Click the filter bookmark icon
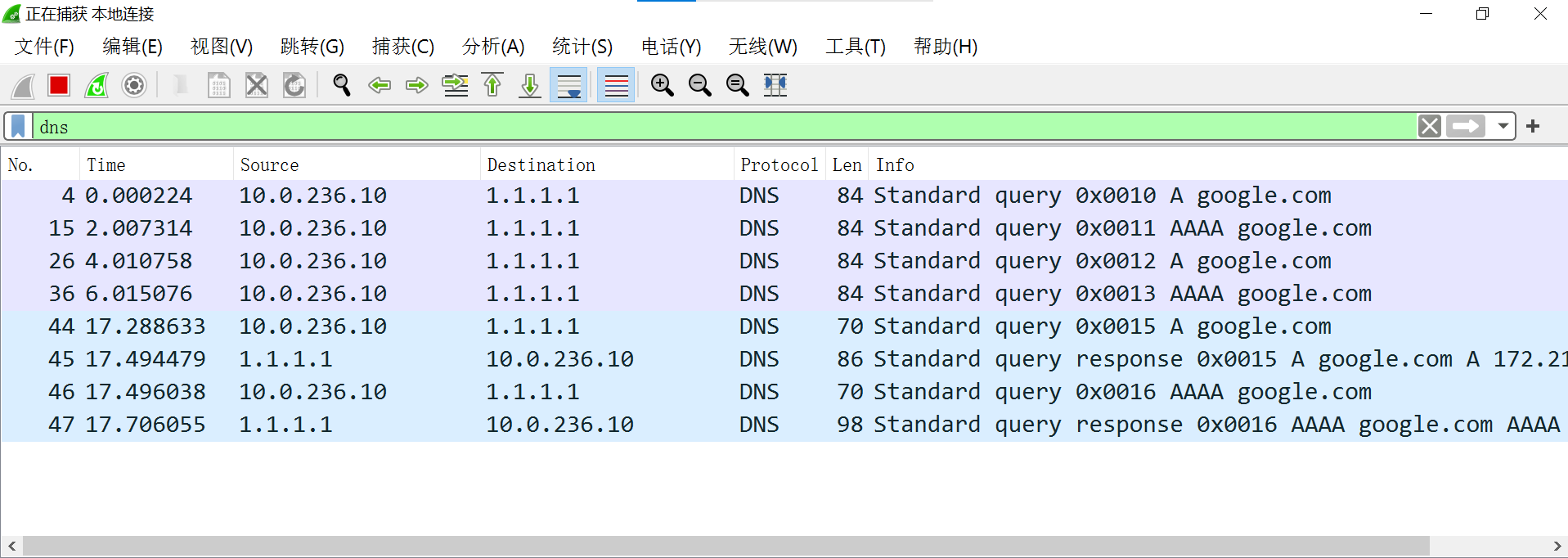The width and height of the screenshot is (1568, 558). coord(18,126)
